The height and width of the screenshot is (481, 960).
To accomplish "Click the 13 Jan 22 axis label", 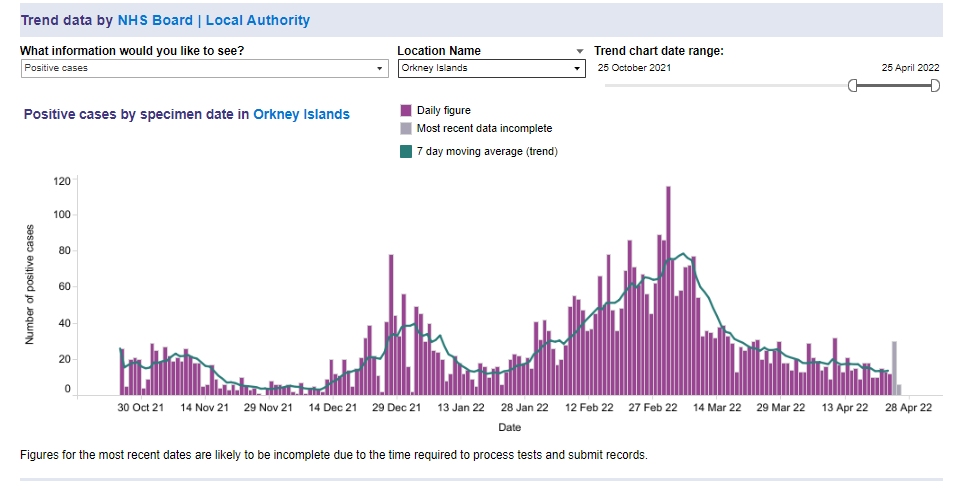I will (459, 408).
